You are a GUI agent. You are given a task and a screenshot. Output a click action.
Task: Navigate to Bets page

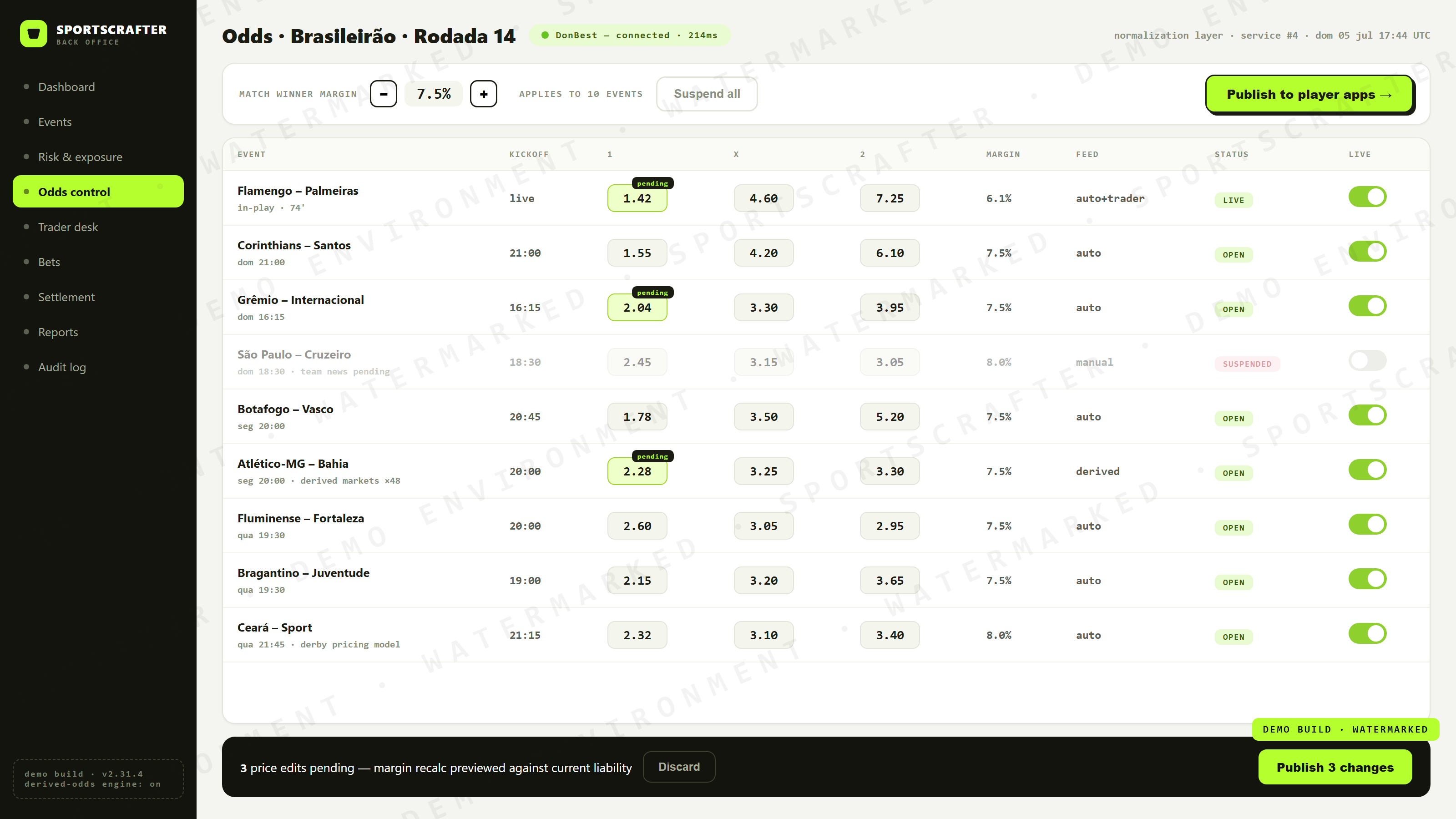[x=98, y=262]
